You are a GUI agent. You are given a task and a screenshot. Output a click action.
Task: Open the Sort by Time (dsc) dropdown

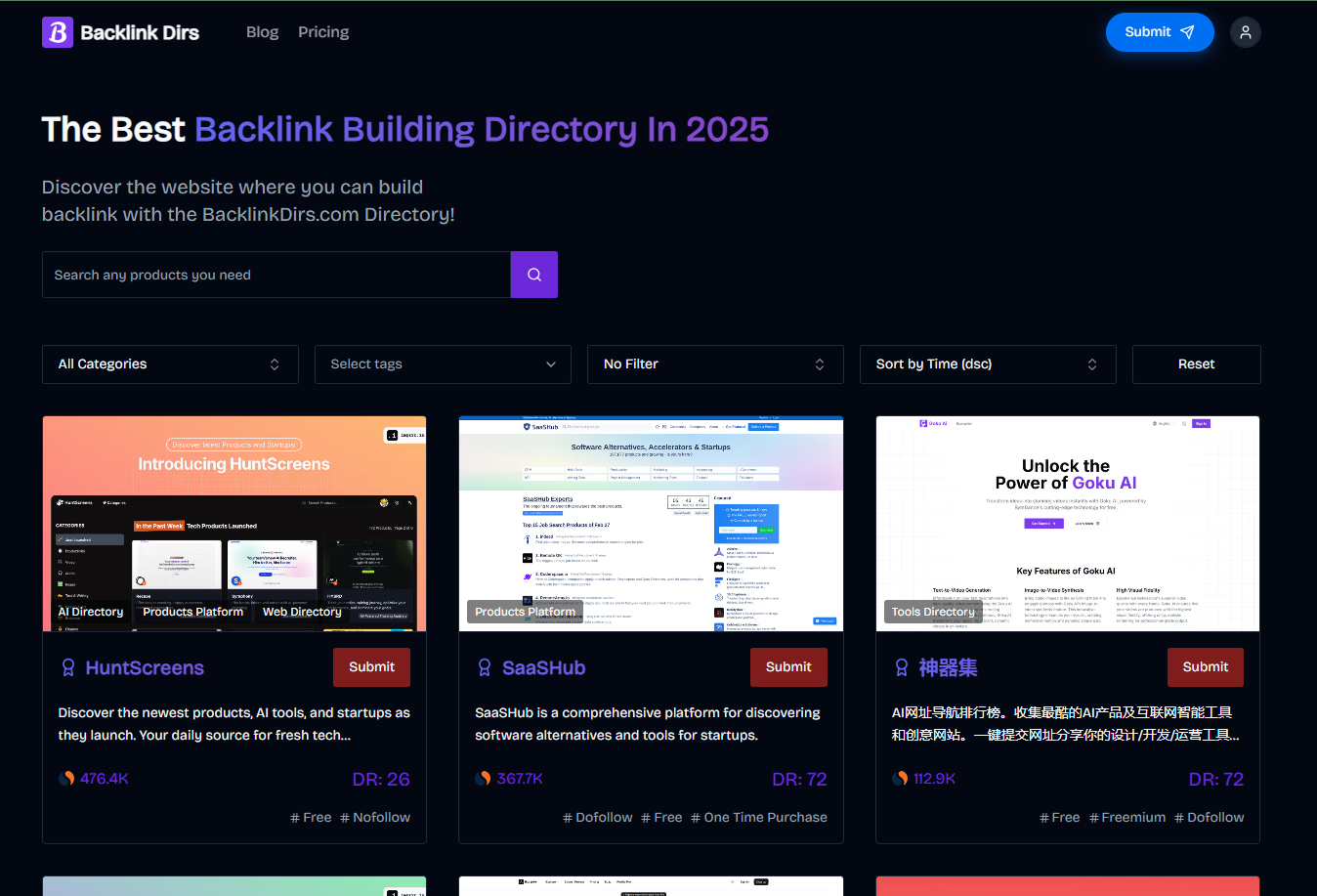click(x=987, y=364)
